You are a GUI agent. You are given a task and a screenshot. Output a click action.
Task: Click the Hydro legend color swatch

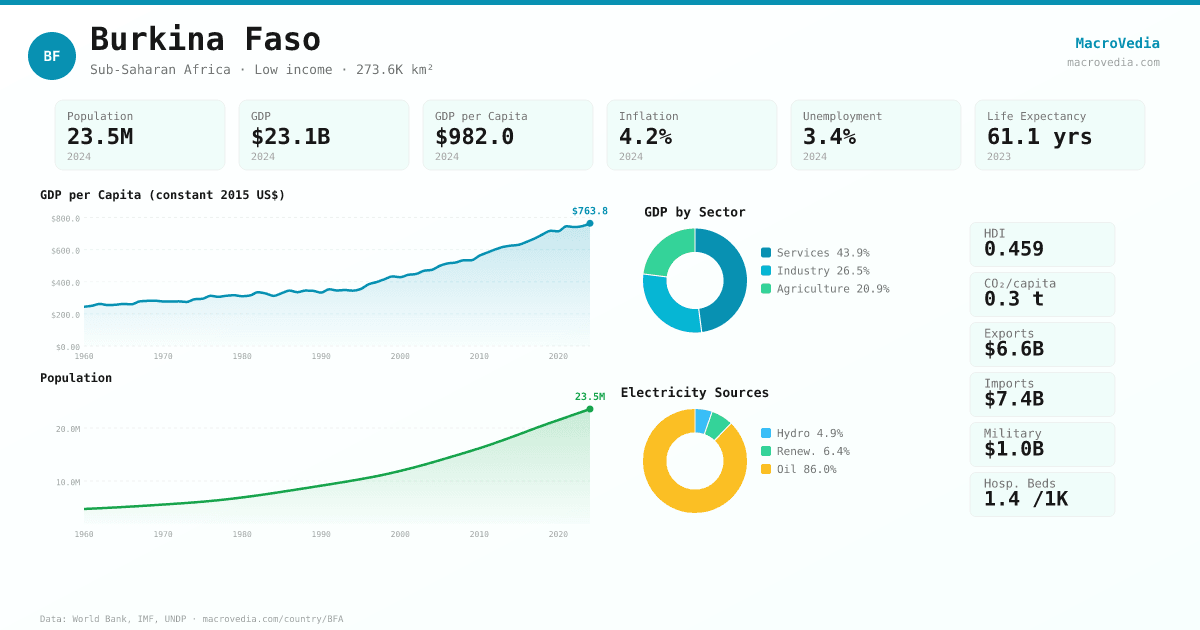point(766,433)
